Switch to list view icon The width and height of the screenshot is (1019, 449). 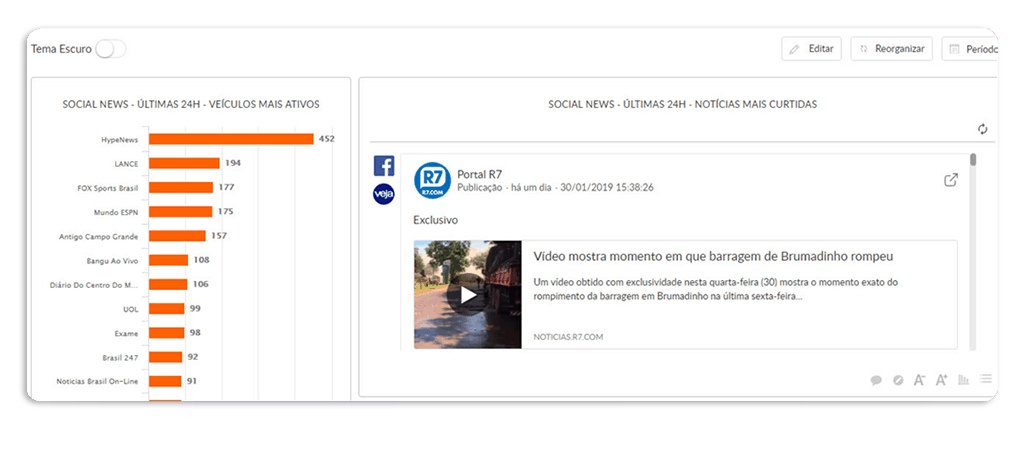pyautogui.click(x=986, y=379)
